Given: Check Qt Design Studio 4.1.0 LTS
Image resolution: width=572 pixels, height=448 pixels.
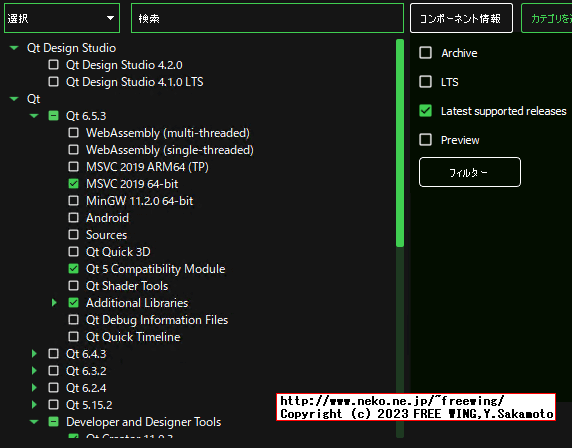Looking at the screenshot, I should [x=54, y=82].
